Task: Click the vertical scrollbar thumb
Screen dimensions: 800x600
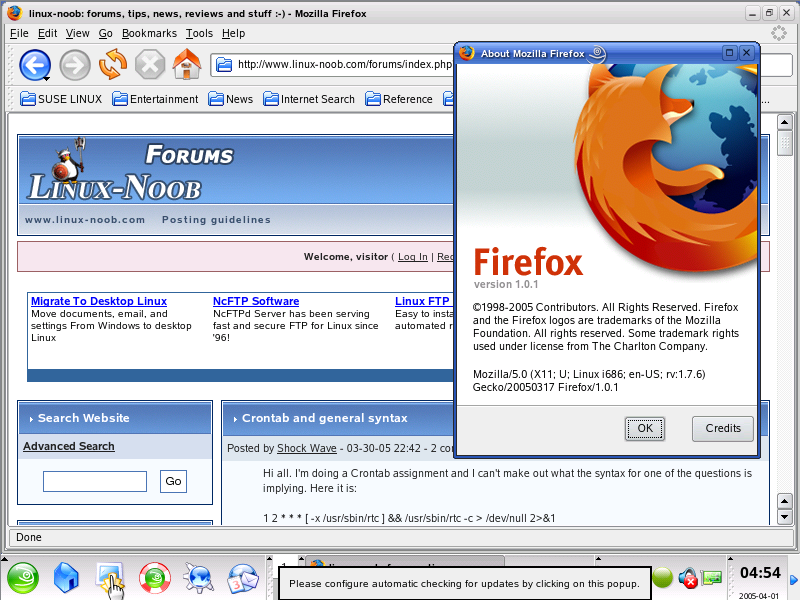Action: click(784, 143)
